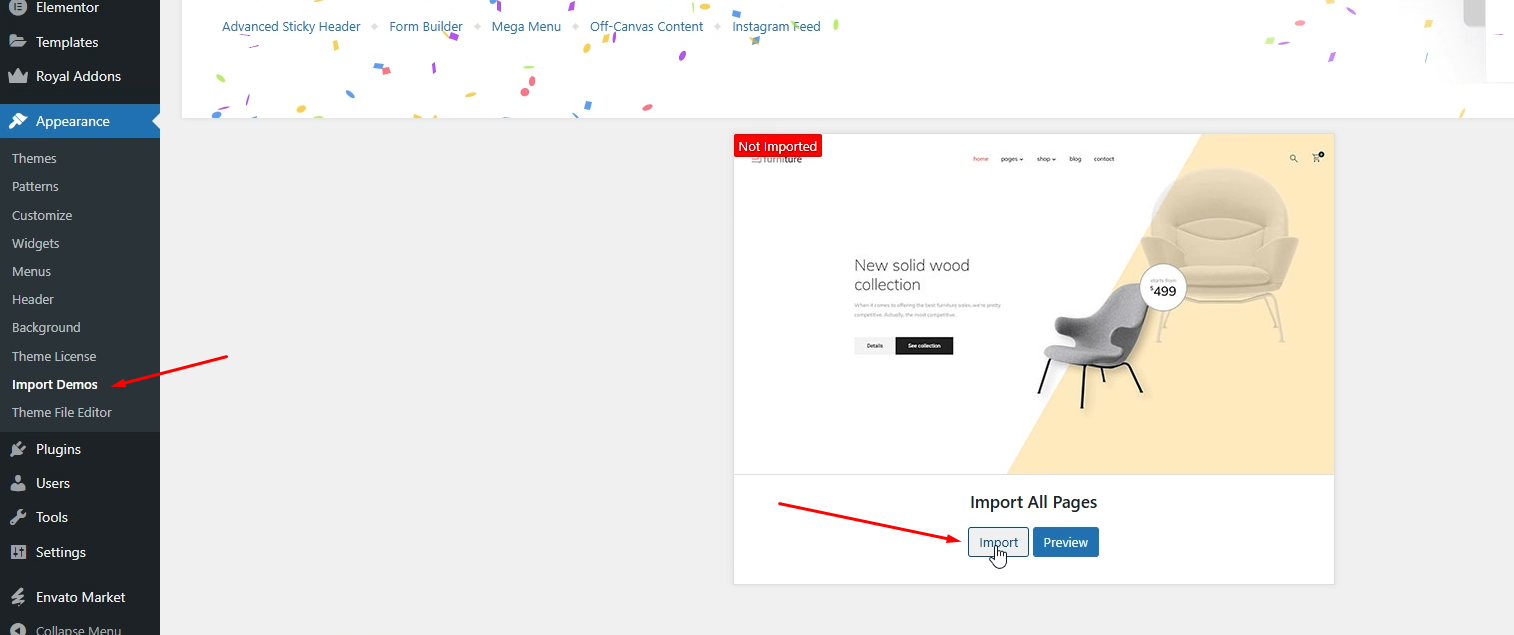Click the Royal Addons crown icon

pyautogui.click(x=16, y=76)
